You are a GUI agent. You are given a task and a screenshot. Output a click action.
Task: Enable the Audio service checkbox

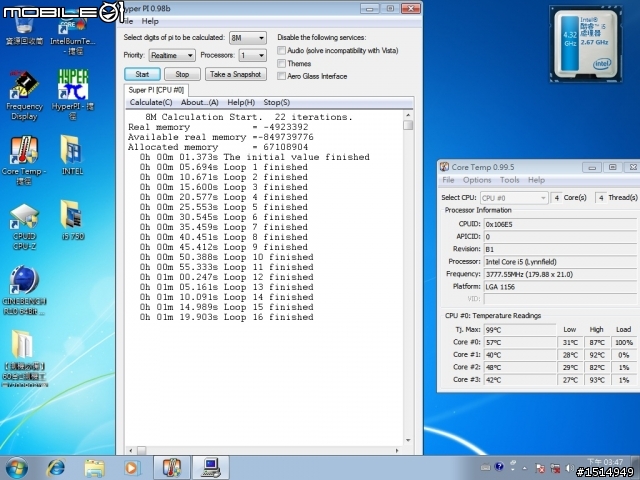point(281,50)
